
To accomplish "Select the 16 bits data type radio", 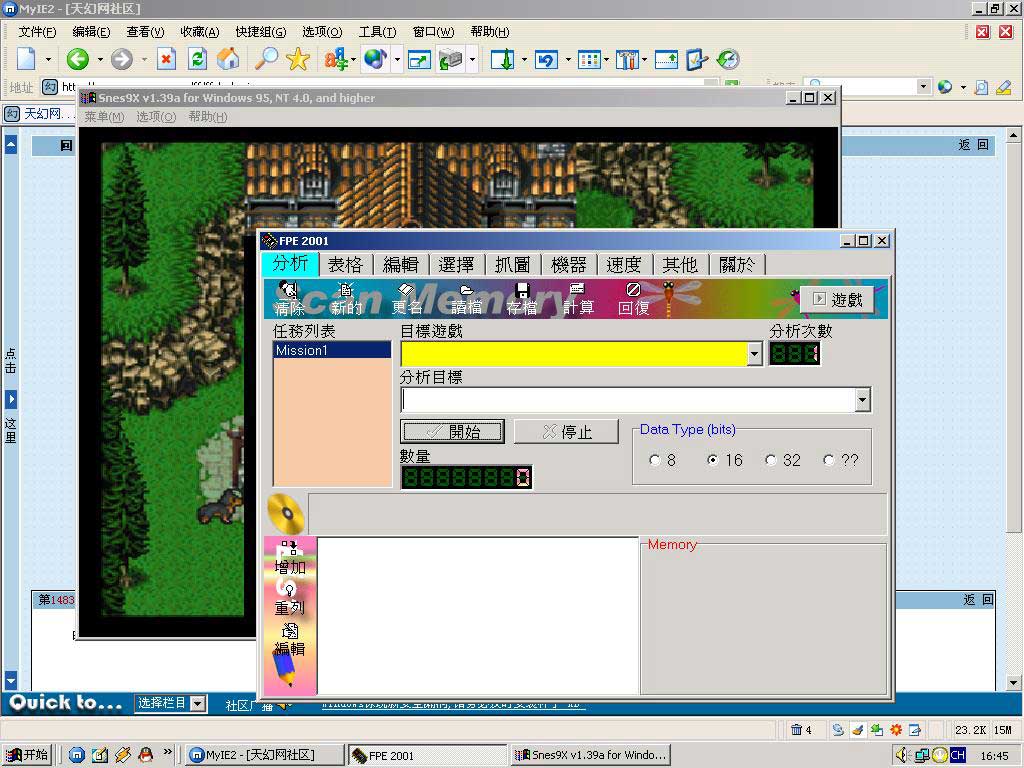I will 712,460.
